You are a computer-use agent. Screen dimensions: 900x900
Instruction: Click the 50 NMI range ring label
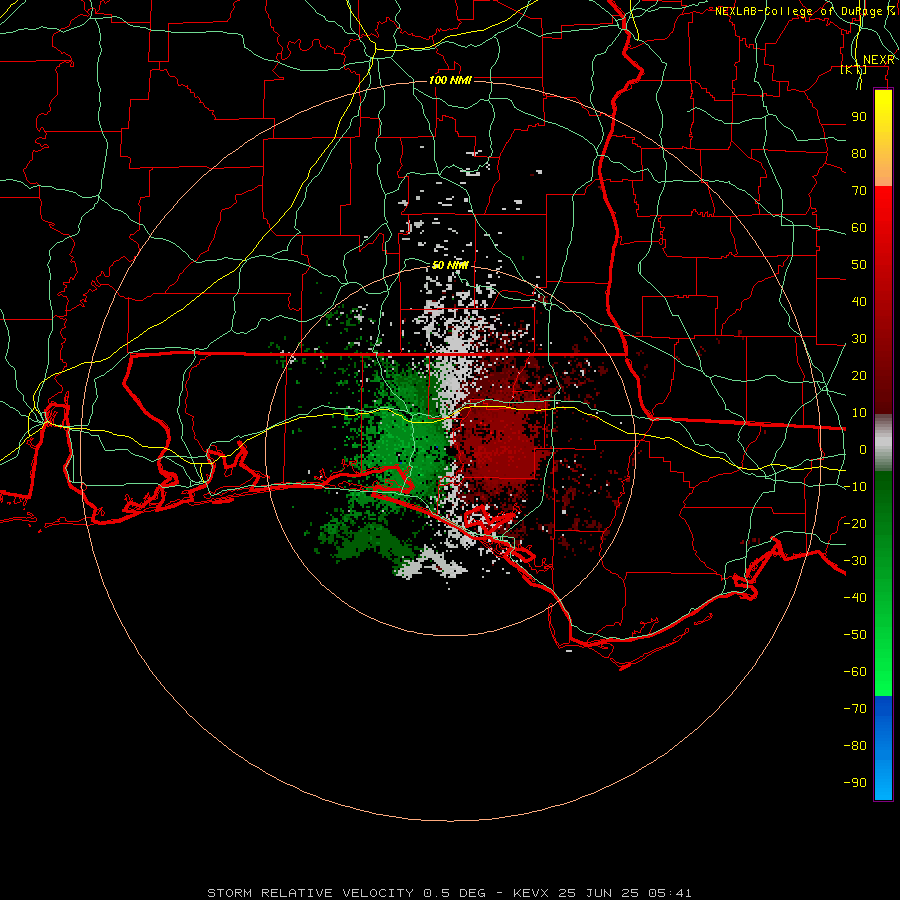click(450, 265)
